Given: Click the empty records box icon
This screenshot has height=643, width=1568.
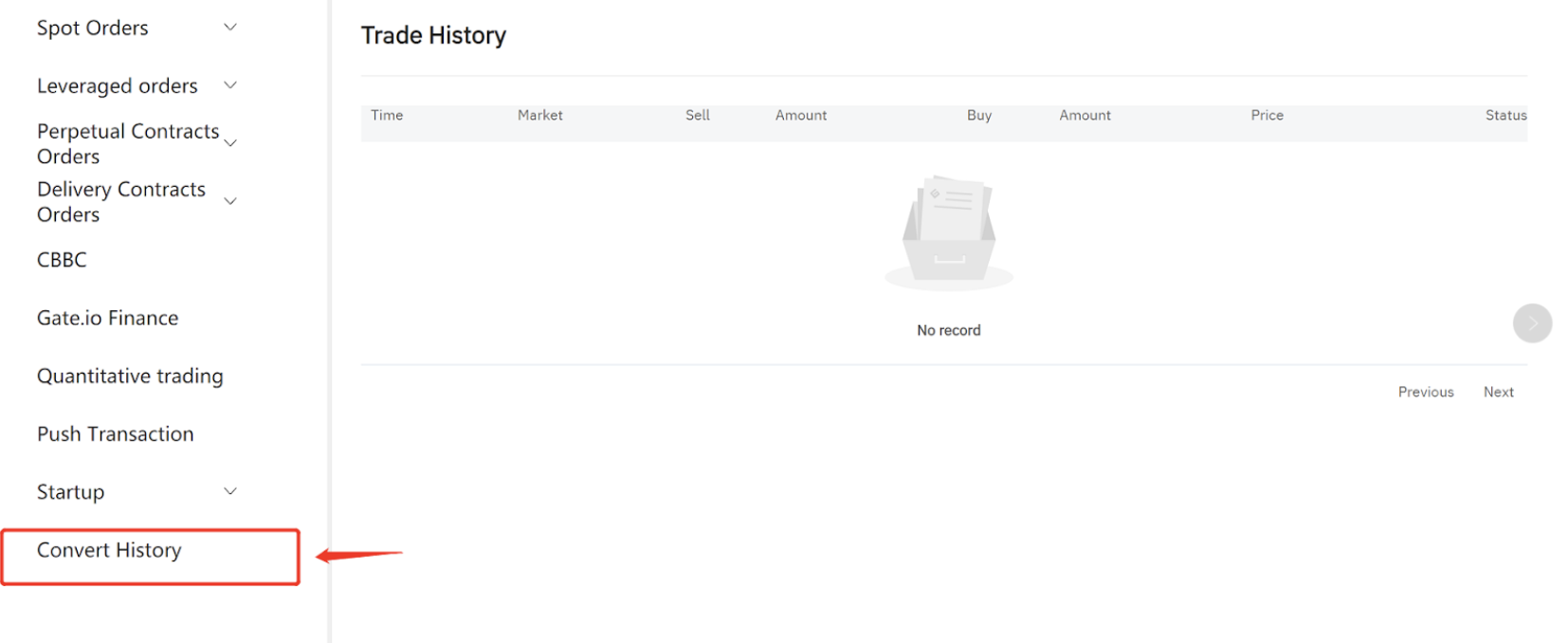Looking at the screenshot, I should pyautogui.click(x=949, y=231).
